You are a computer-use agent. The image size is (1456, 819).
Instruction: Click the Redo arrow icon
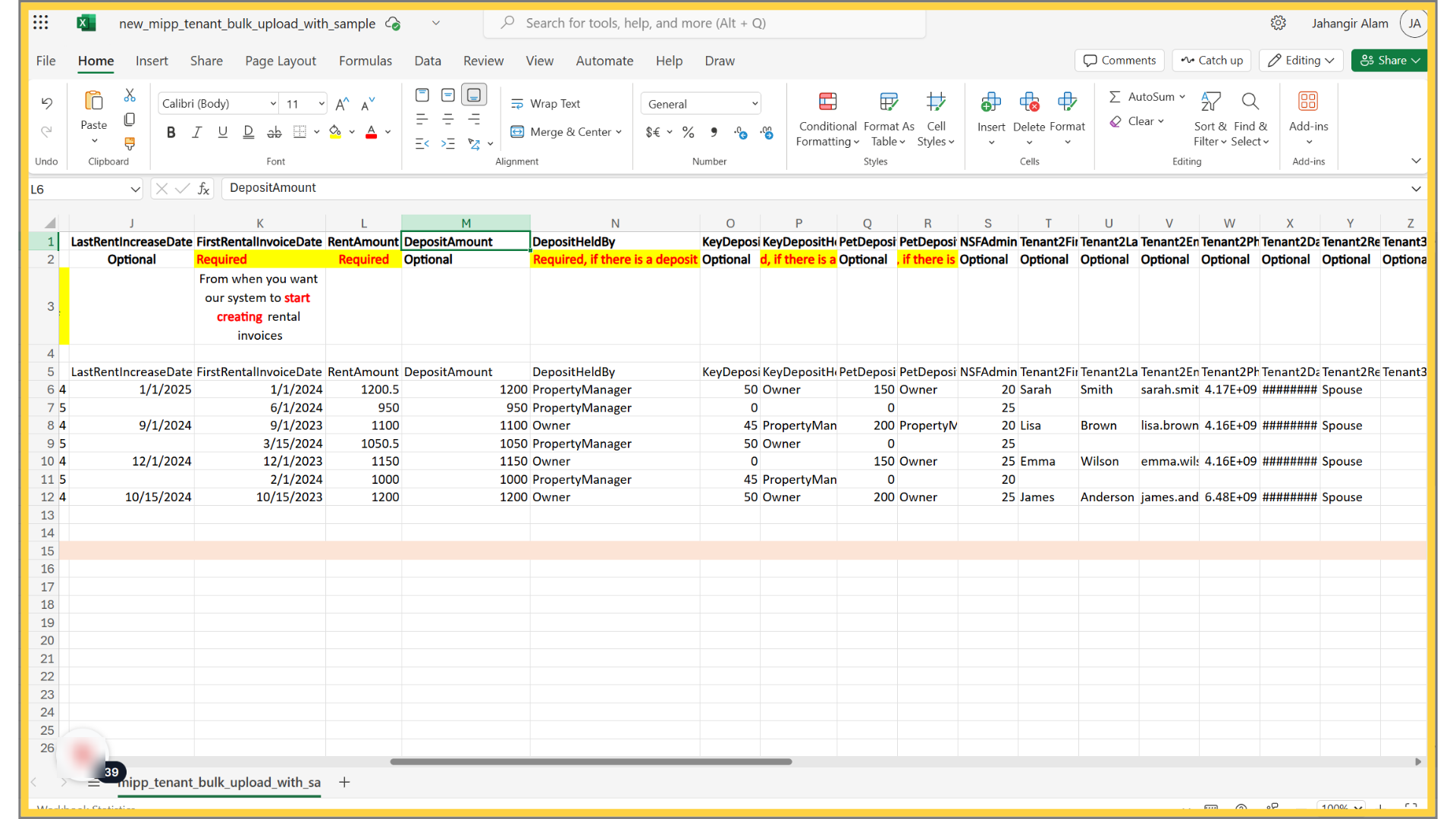point(47,132)
